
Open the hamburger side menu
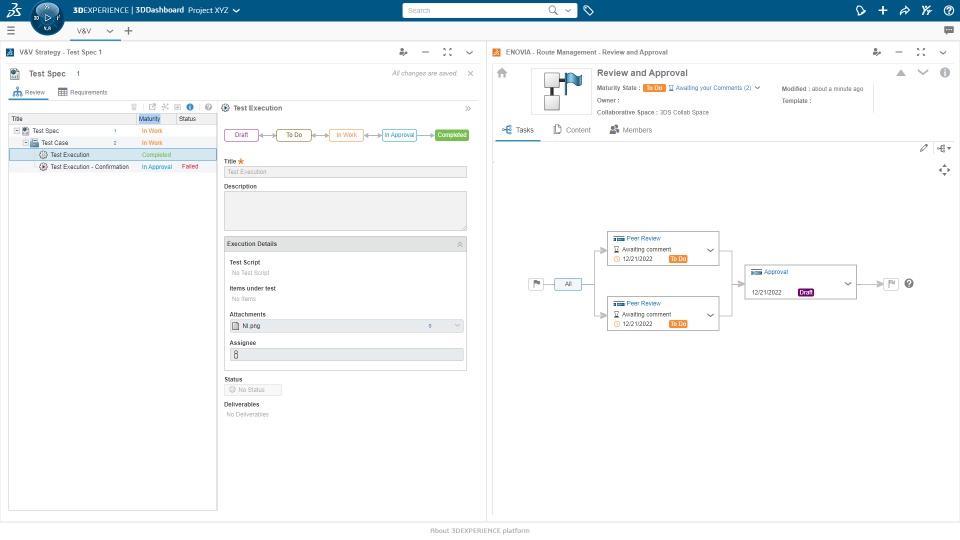click(10, 31)
